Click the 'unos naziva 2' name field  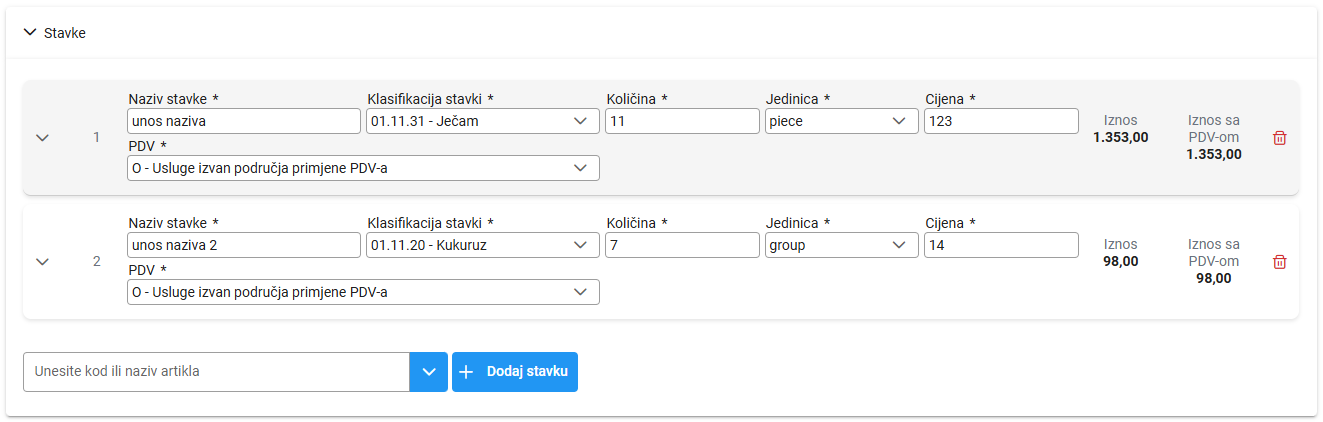click(243, 245)
